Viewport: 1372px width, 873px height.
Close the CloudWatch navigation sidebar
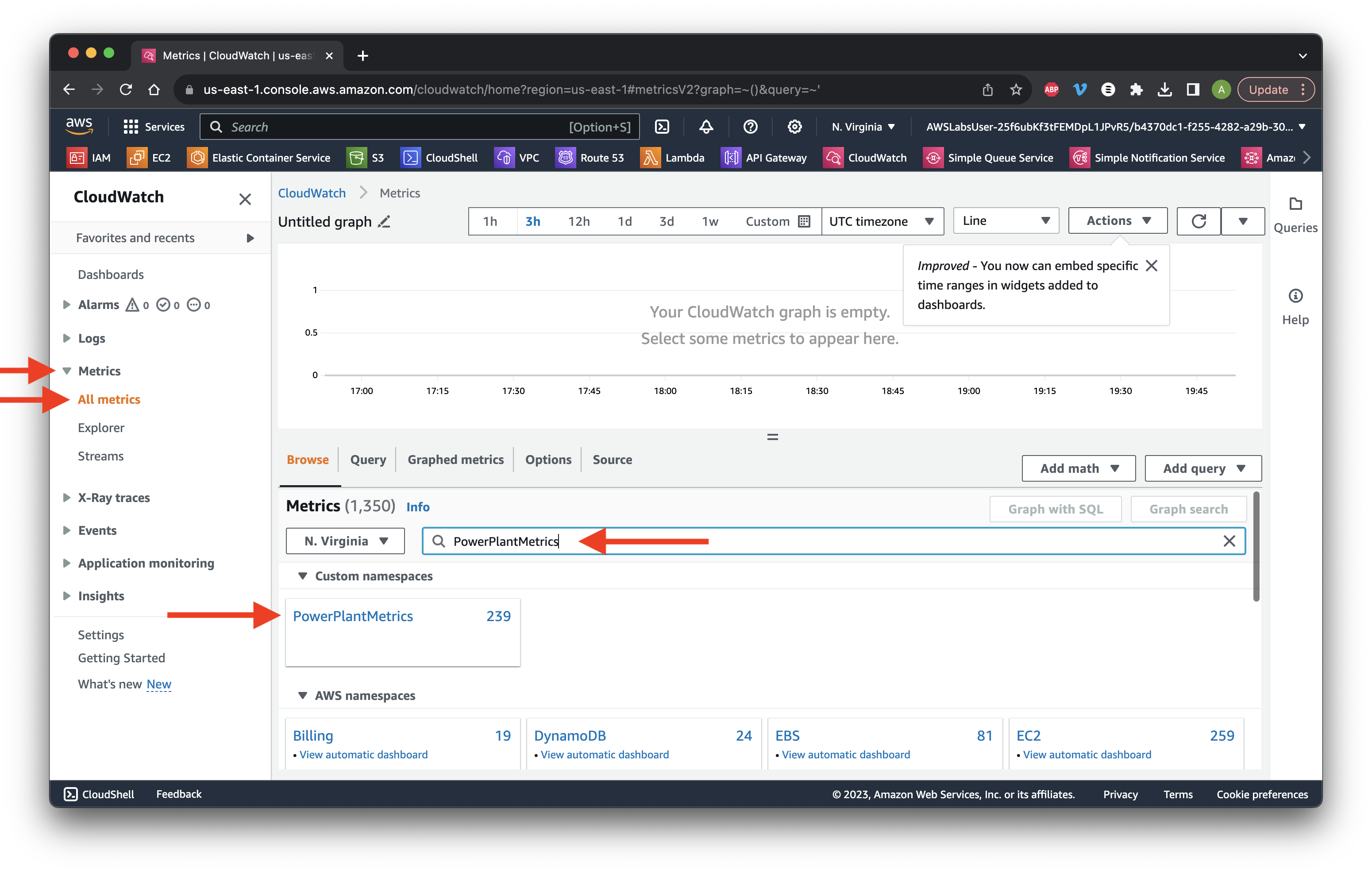coord(245,199)
